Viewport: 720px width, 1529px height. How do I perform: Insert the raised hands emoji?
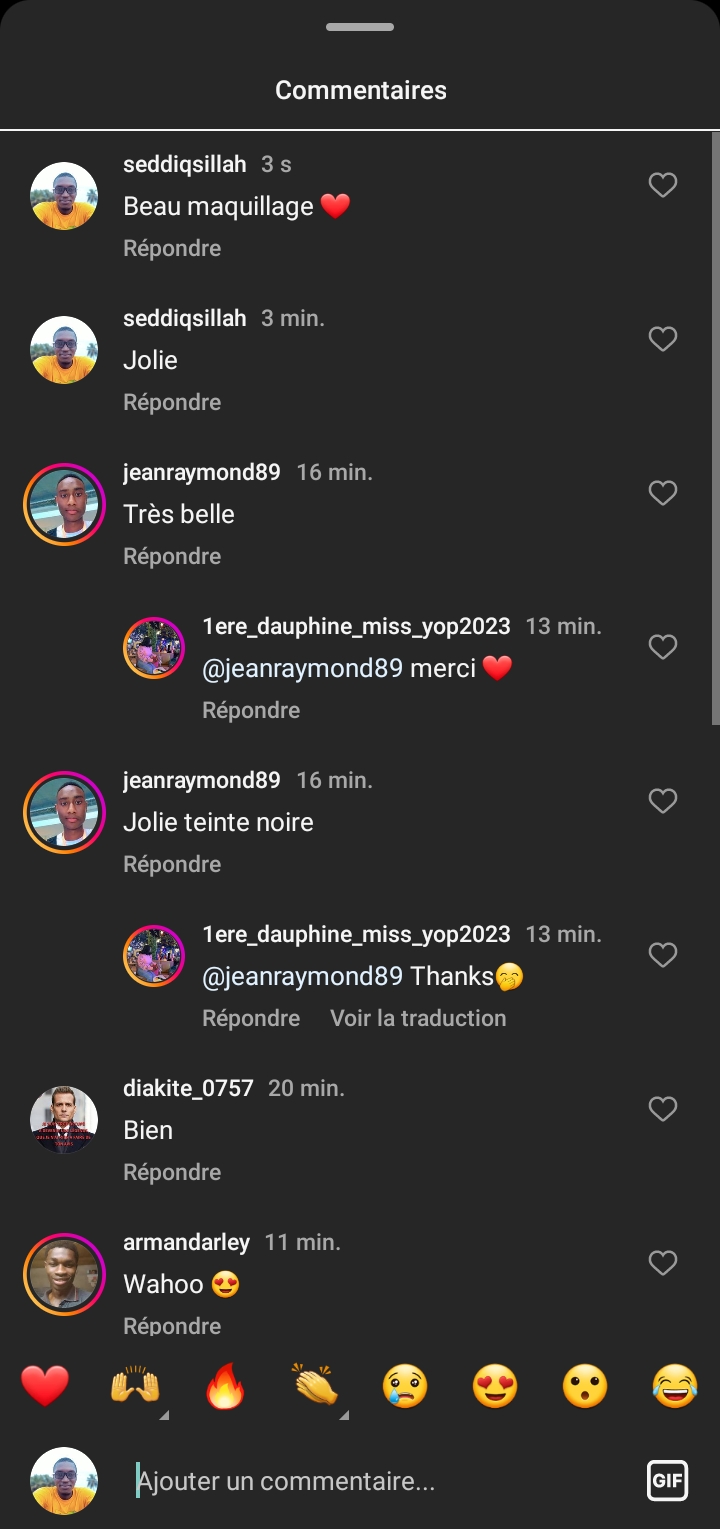[x=135, y=1387]
